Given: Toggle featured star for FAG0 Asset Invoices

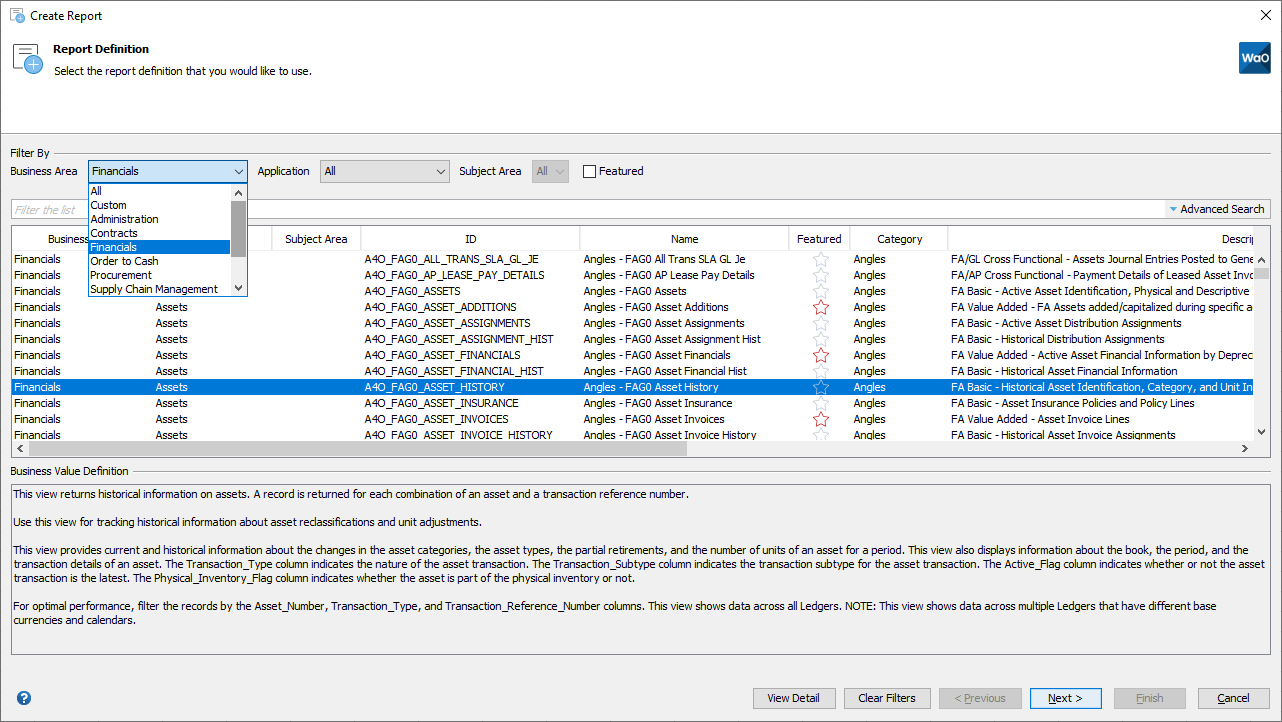Looking at the screenshot, I should 820,419.
